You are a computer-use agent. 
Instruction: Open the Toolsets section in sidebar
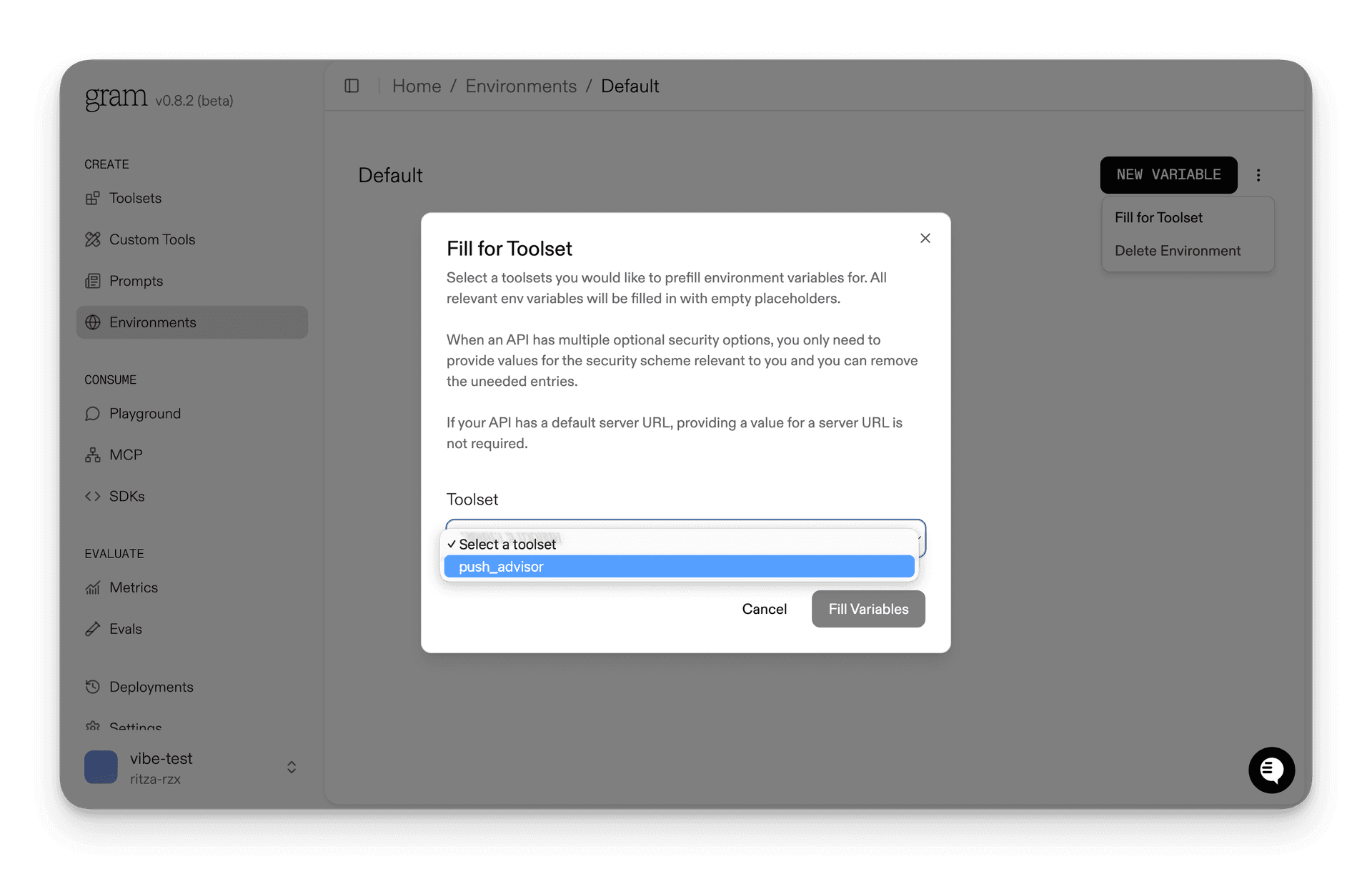pyautogui.click(x=134, y=198)
